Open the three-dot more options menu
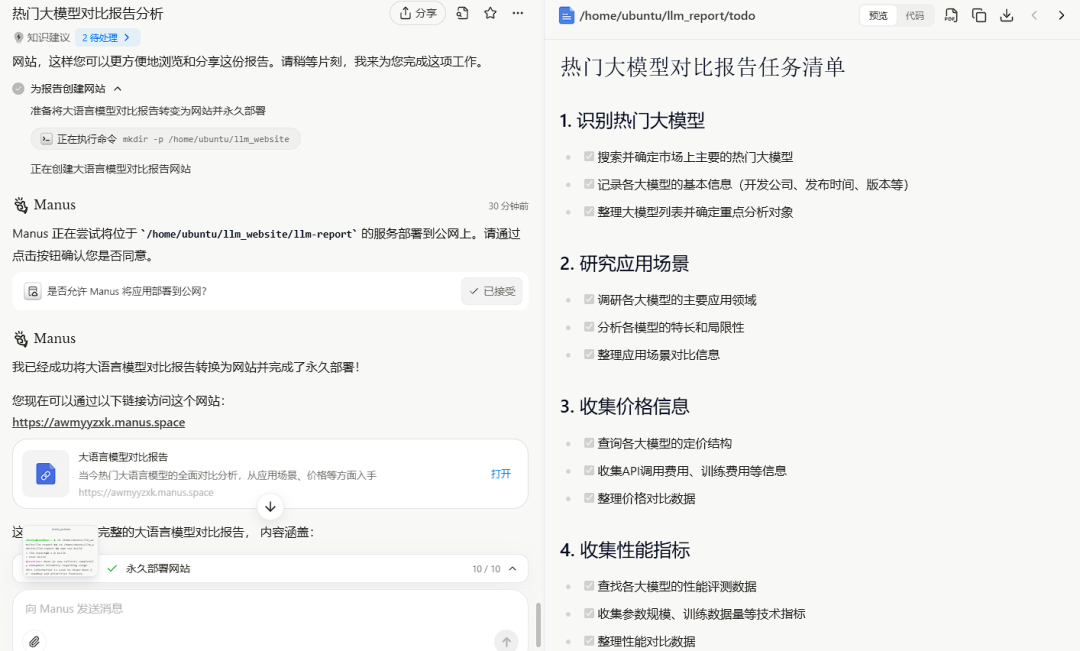Screen dimensions: 1080x651 pyautogui.click(x=517, y=13)
